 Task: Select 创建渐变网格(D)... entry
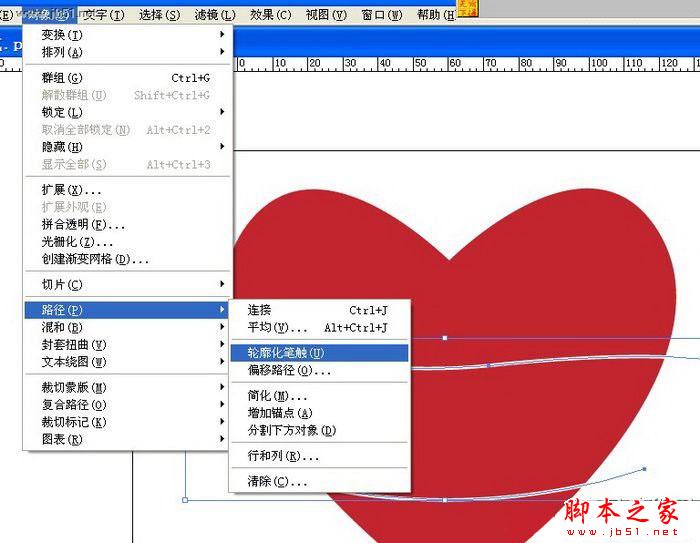tap(128, 259)
